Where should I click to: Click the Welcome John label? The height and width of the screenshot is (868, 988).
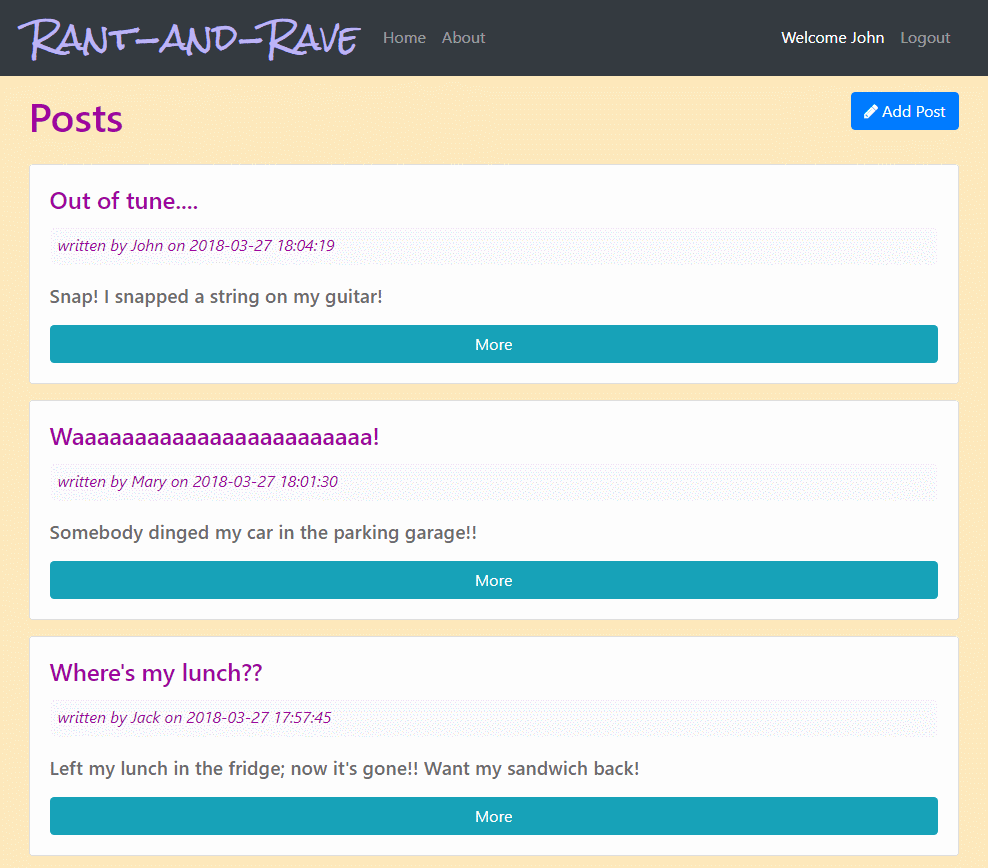(x=832, y=37)
